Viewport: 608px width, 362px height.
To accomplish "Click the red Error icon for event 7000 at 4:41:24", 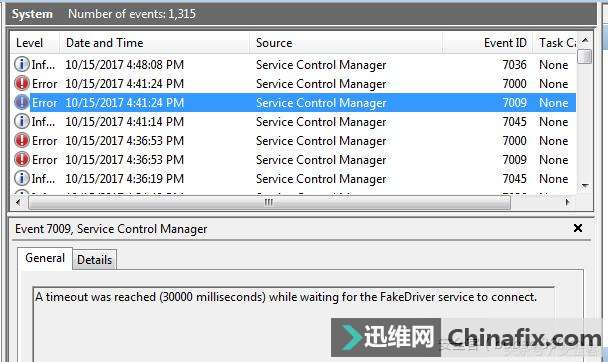I will click(22, 83).
